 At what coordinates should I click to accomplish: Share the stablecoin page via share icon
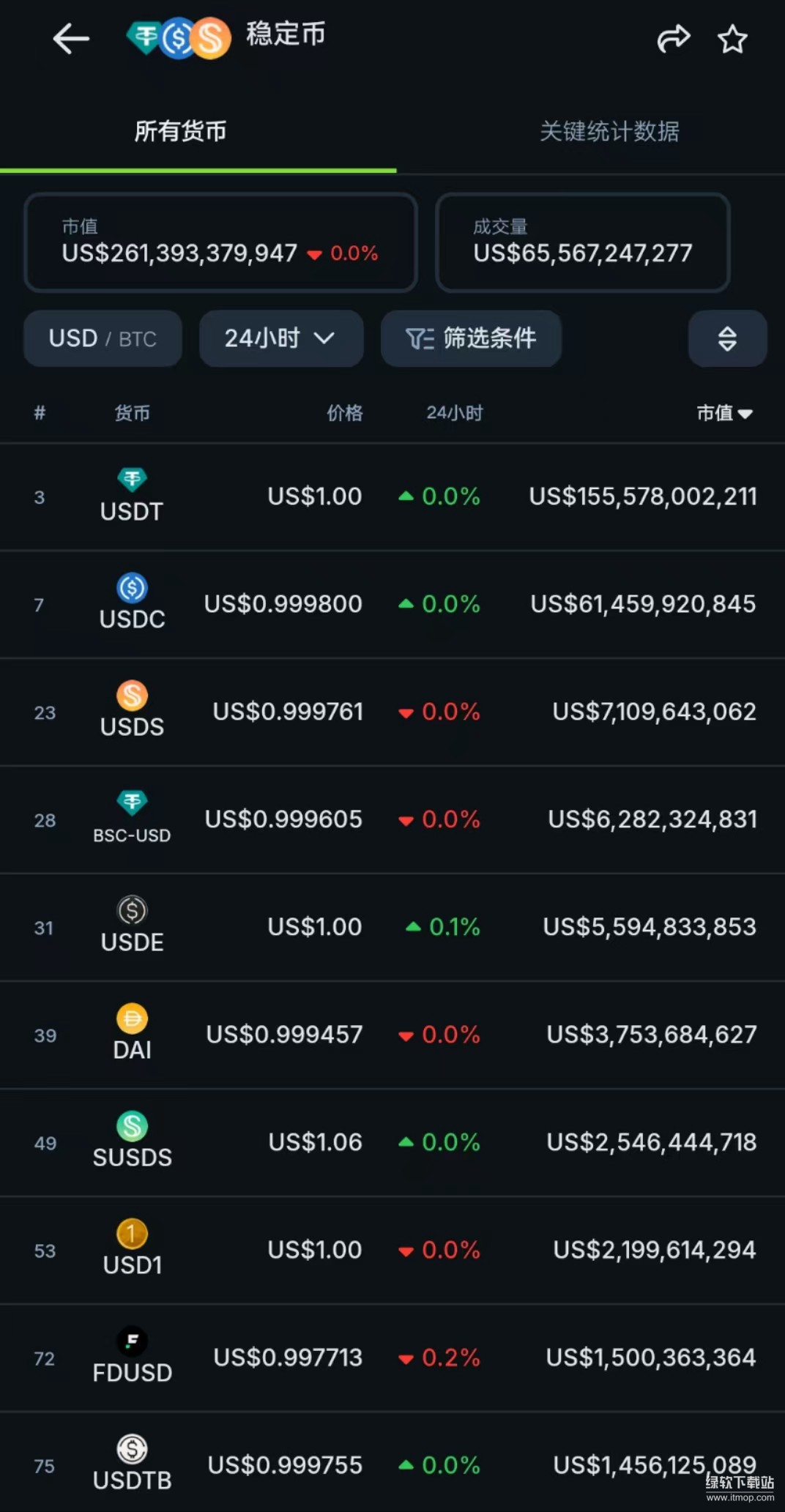[x=674, y=38]
